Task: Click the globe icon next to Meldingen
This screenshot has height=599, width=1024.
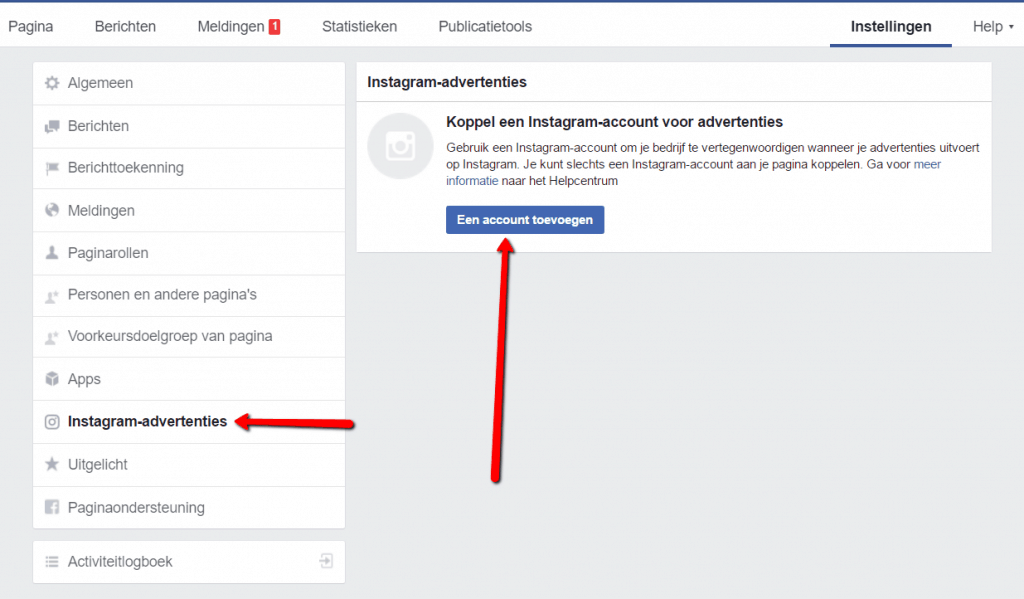Action: (x=51, y=211)
